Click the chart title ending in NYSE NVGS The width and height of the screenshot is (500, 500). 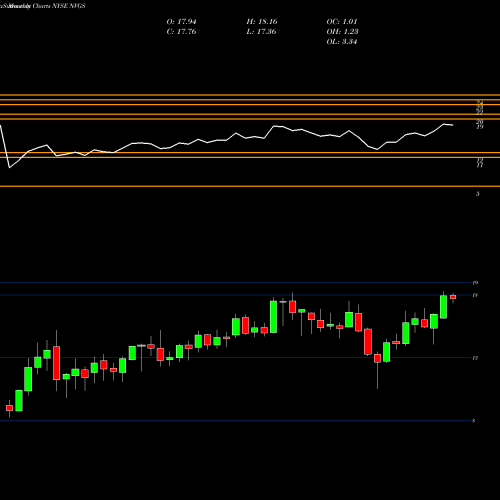(x=43, y=6)
